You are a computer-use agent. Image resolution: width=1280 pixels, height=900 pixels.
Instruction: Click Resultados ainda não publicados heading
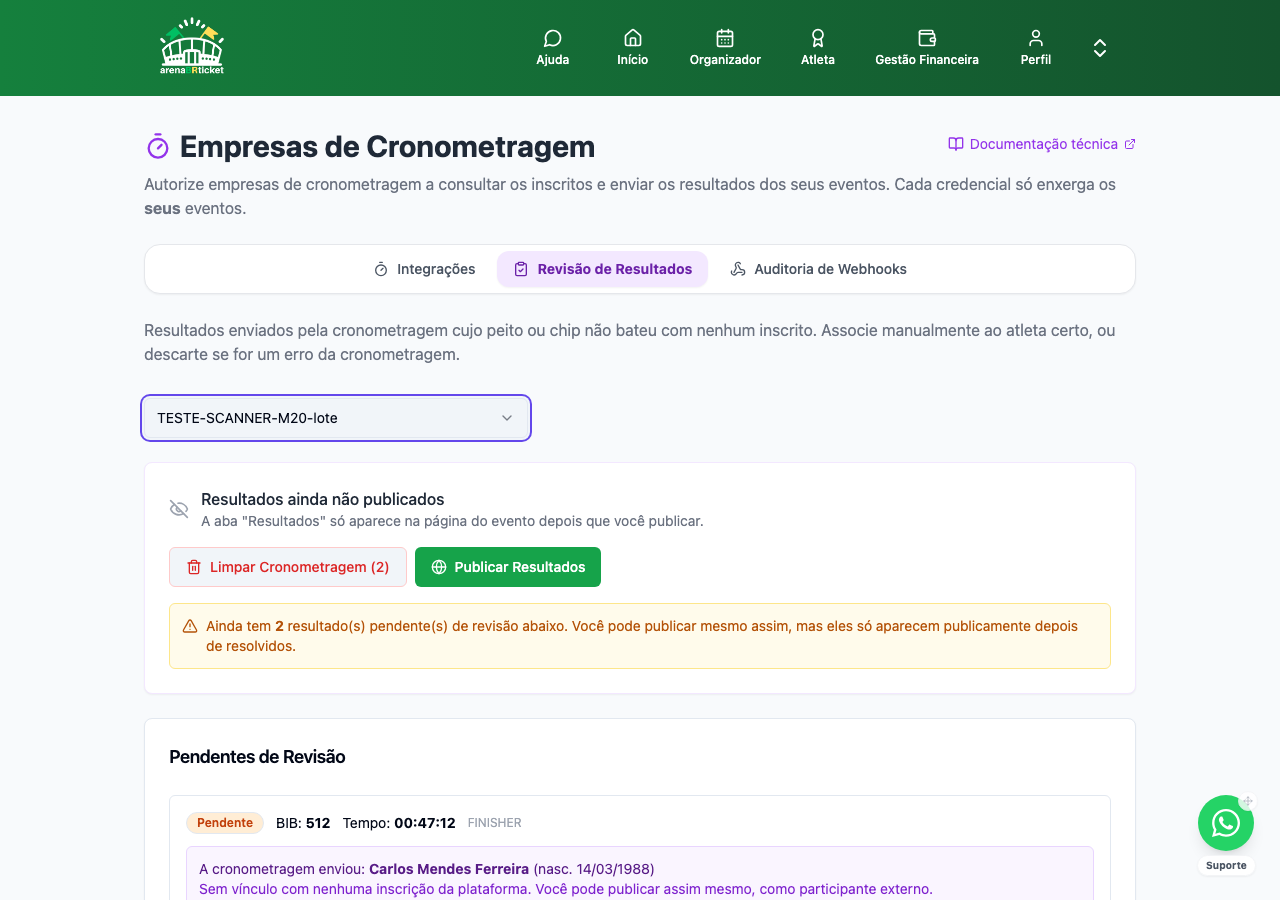click(323, 499)
